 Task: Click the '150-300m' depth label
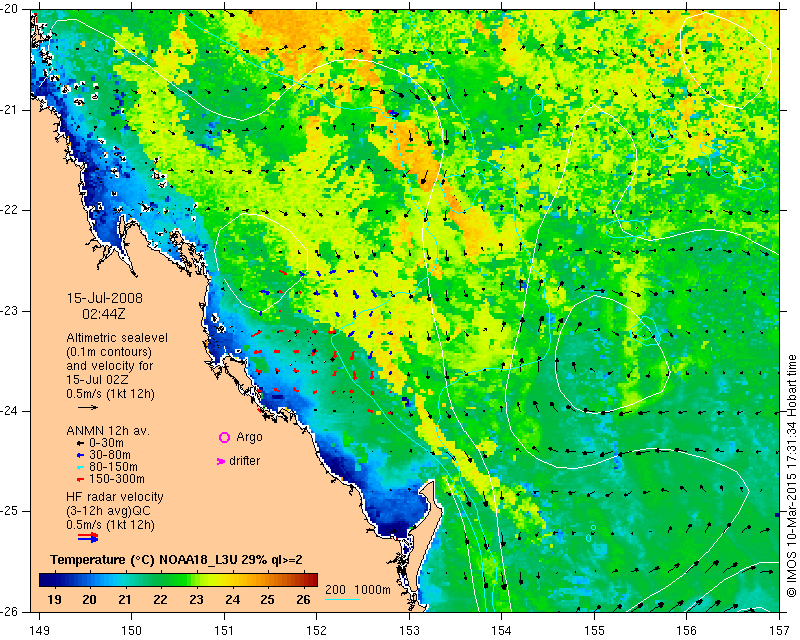pos(117,479)
